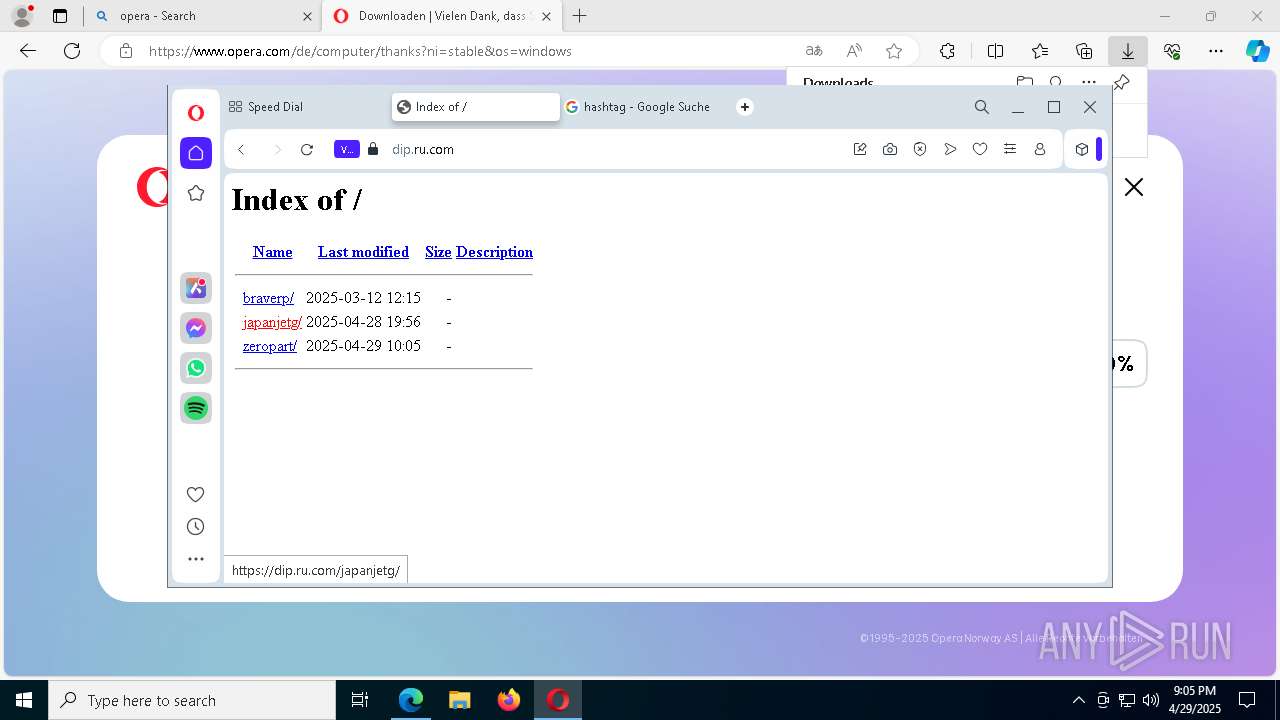Open Edge extensions puzzle icon
1280x720 pixels.
tap(947, 51)
